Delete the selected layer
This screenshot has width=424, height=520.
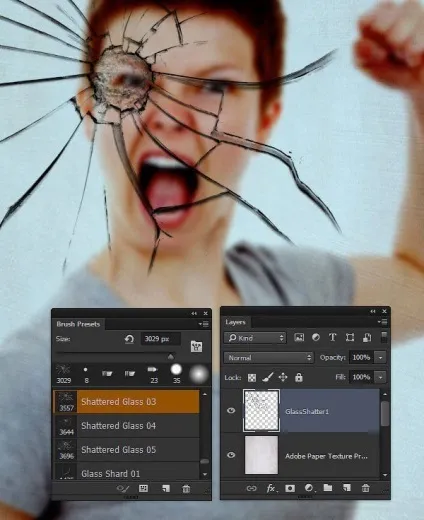click(x=365, y=488)
